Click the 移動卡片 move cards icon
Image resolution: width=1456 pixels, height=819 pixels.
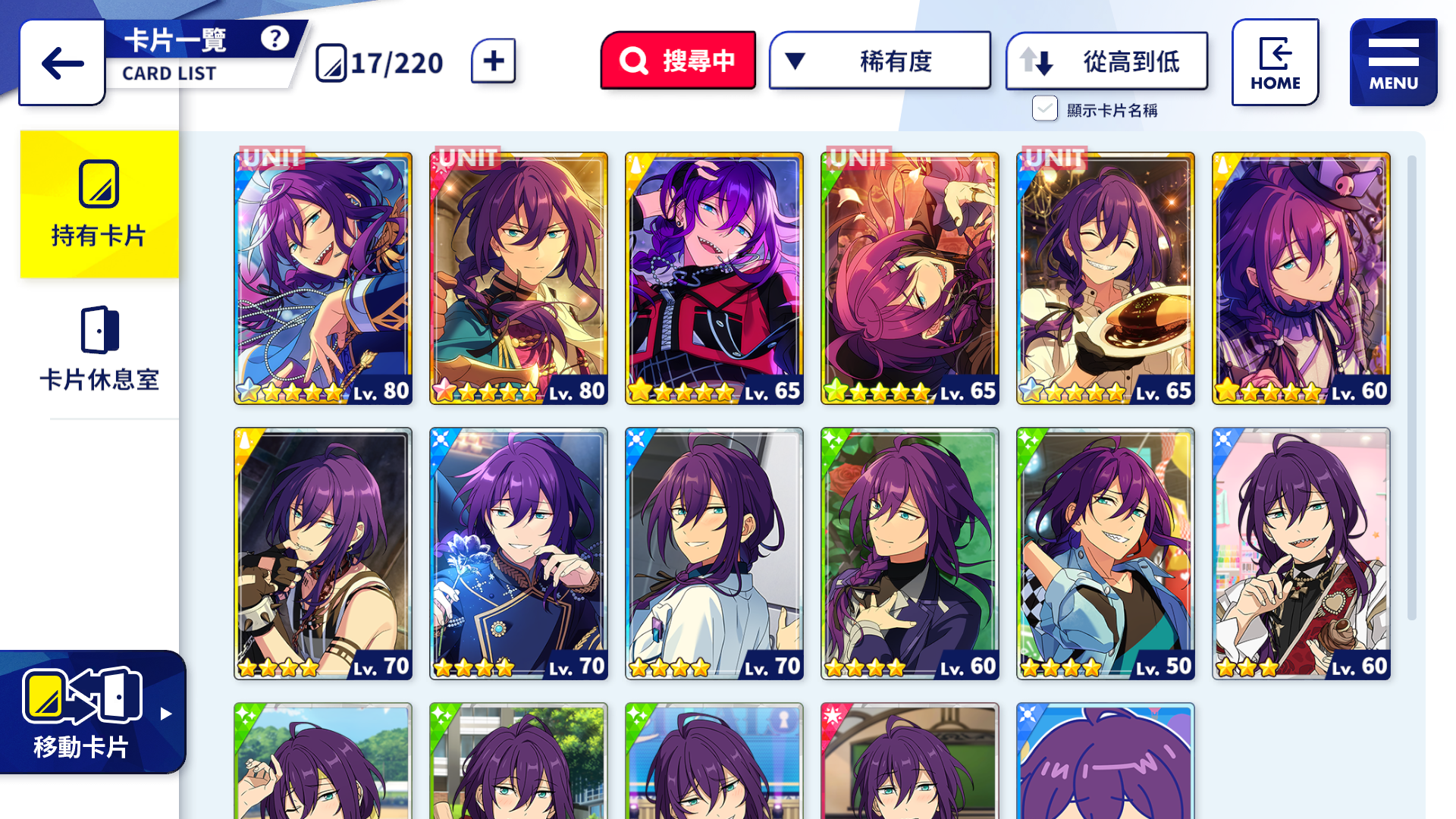click(x=82, y=695)
